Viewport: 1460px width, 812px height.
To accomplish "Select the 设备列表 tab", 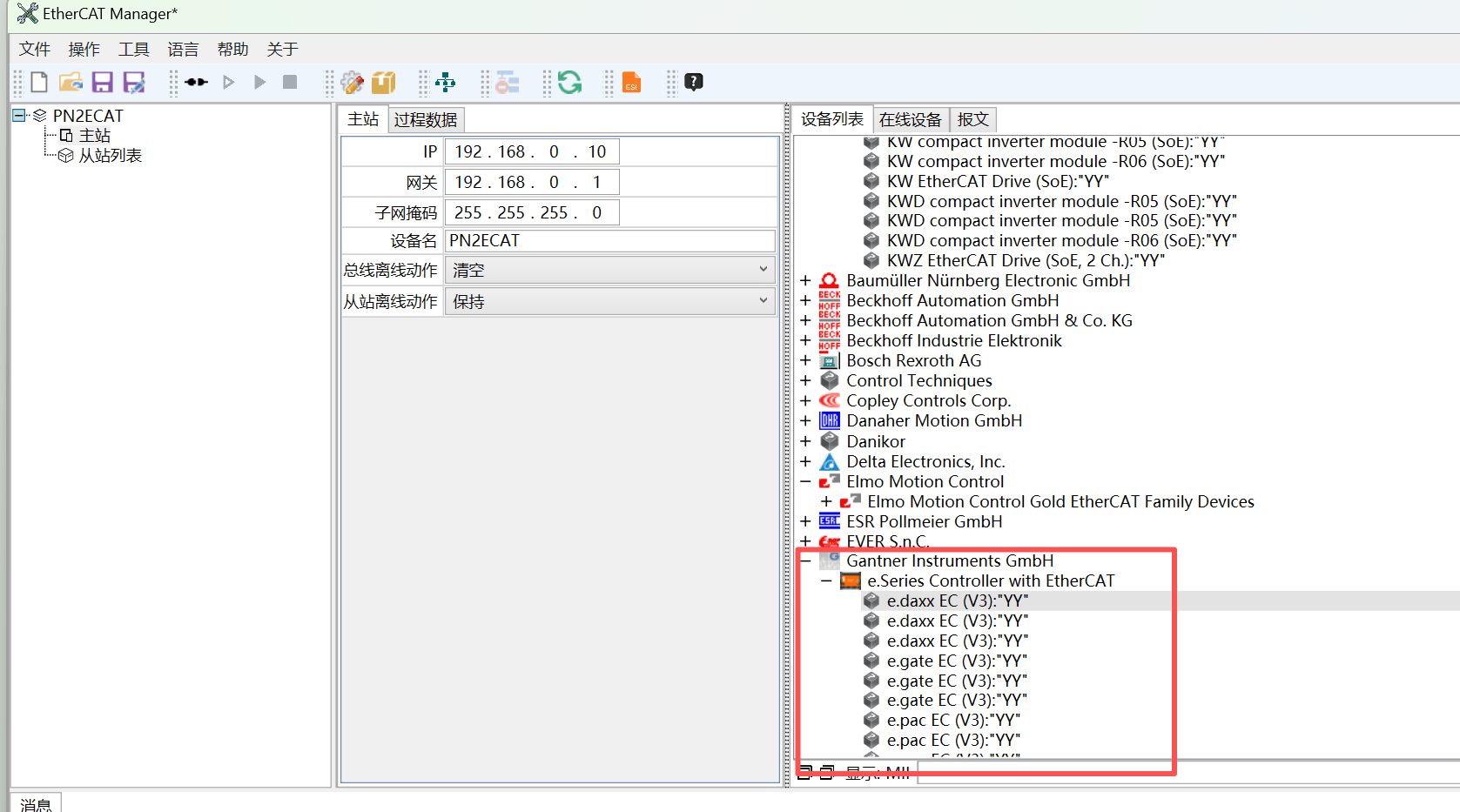I will point(832,119).
